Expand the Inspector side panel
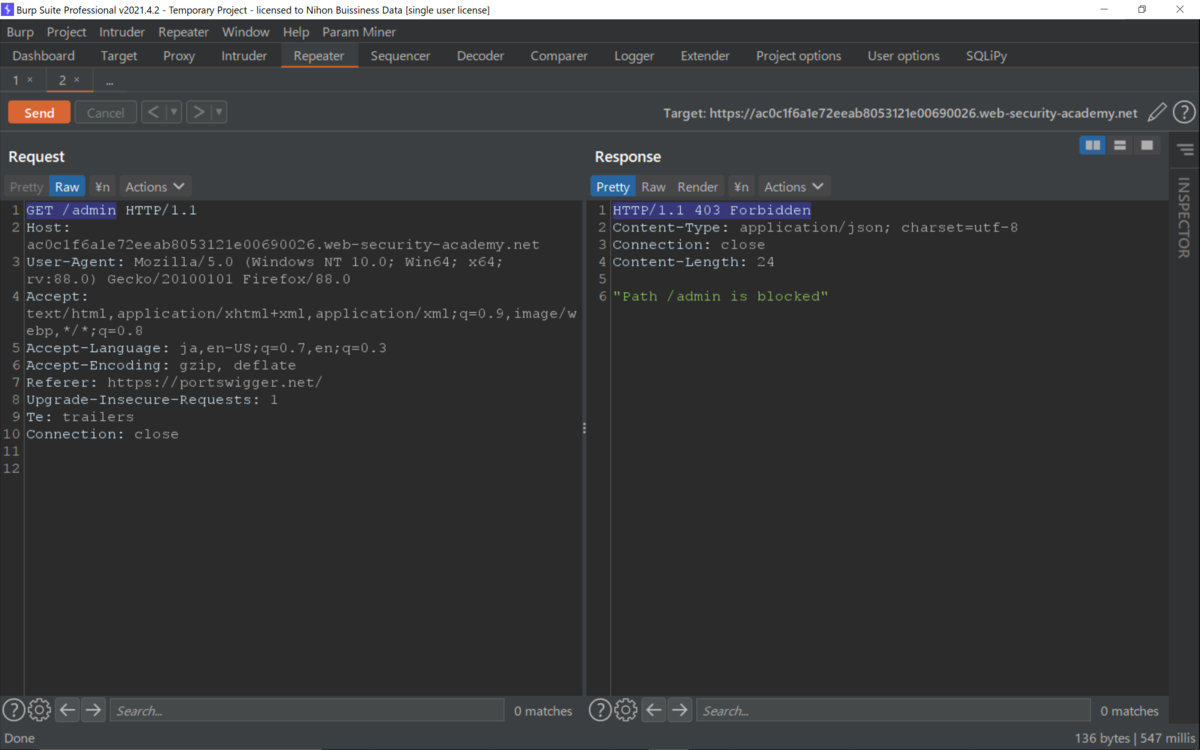 [x=1184, y=218]
